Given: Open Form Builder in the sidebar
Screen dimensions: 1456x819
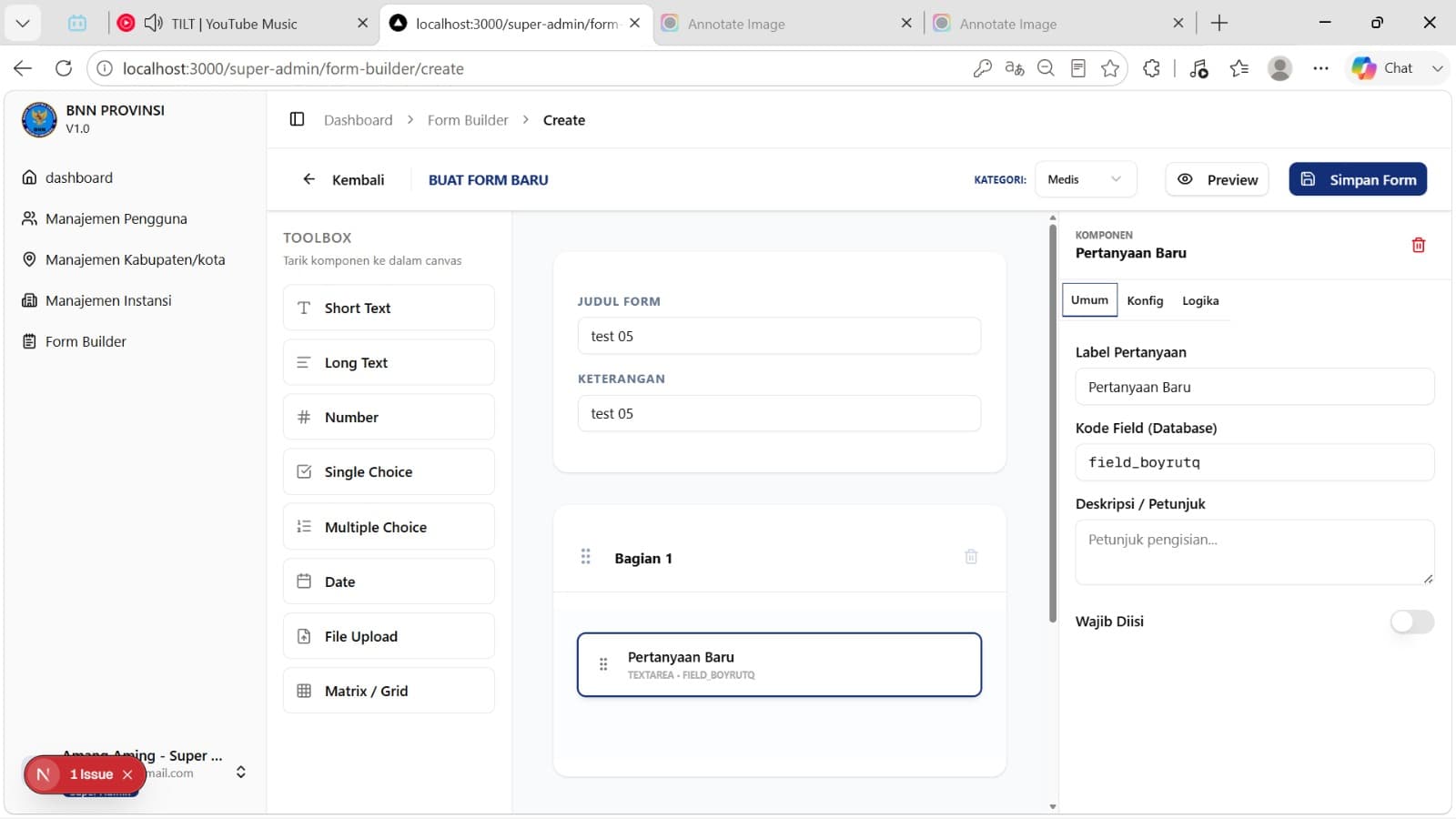Looking at the screenshot, I should pyautogui.click(x=86, y=341).
